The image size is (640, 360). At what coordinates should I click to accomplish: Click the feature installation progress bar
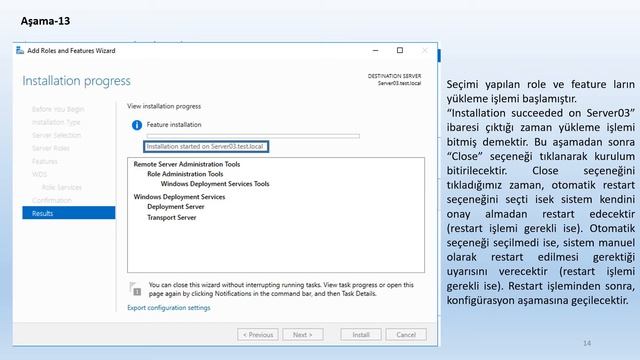tap(253, 136)
